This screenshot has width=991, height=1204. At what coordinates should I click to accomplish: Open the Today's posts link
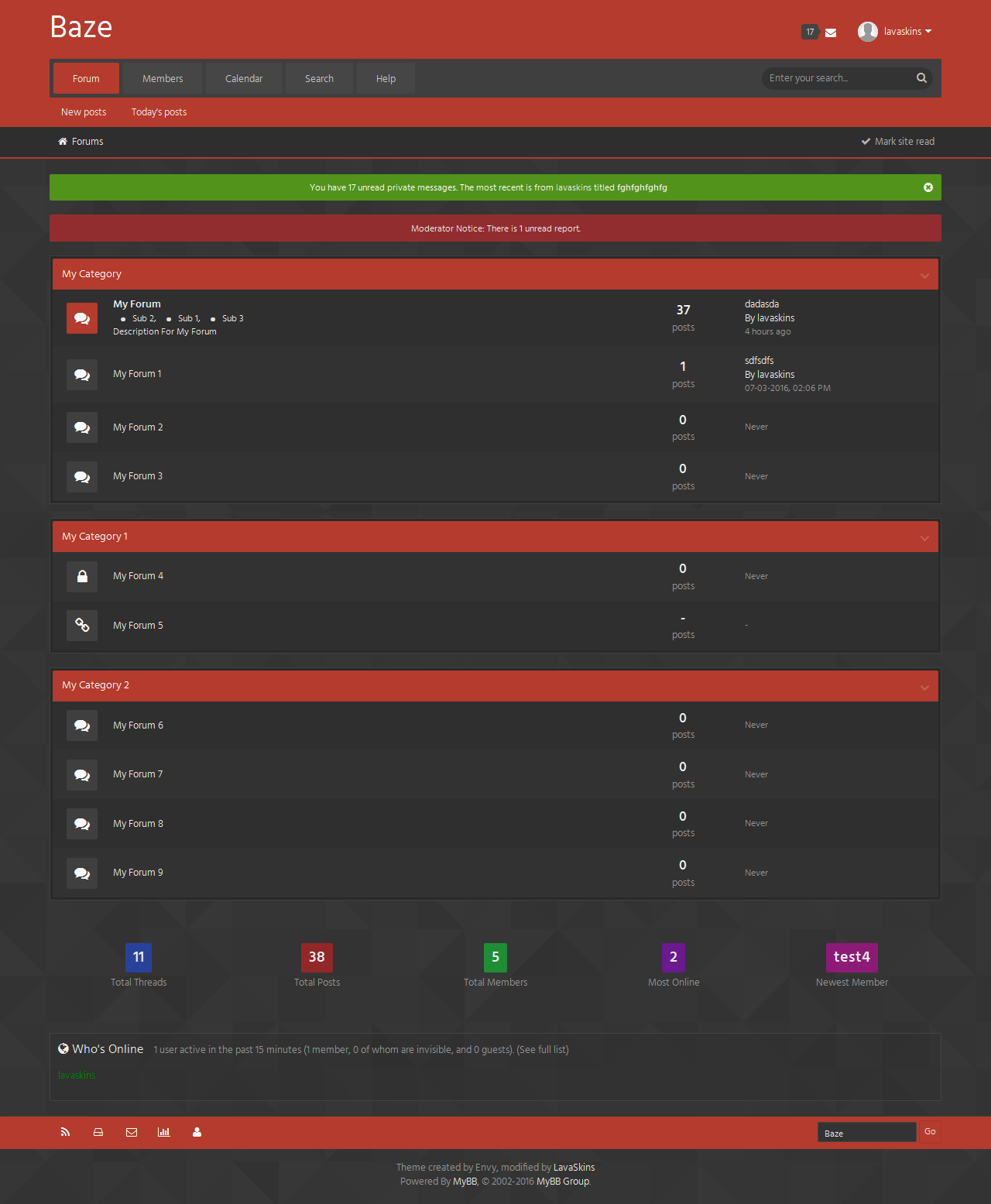click(159, 112)
